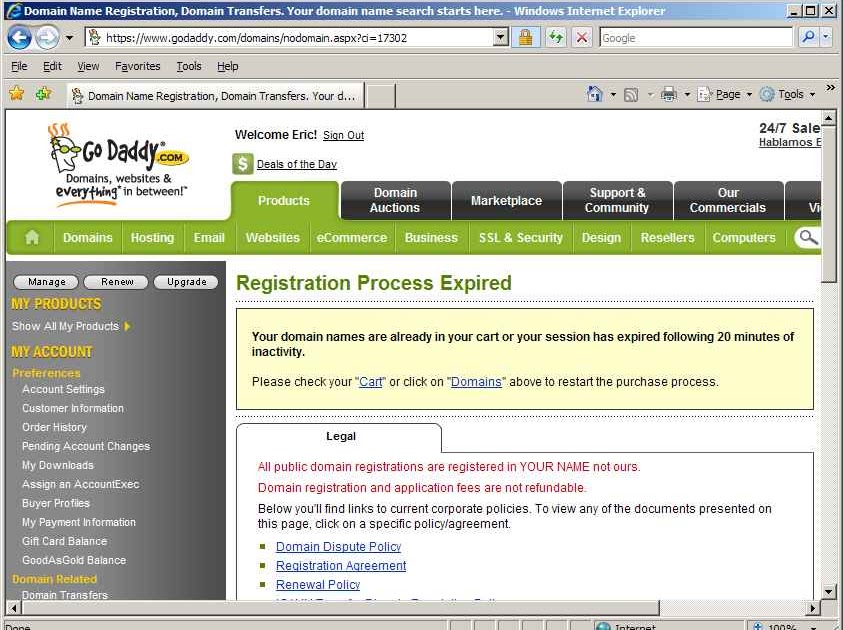
Task: Open the search provider dropdown arrow
Action: point(826,38)
